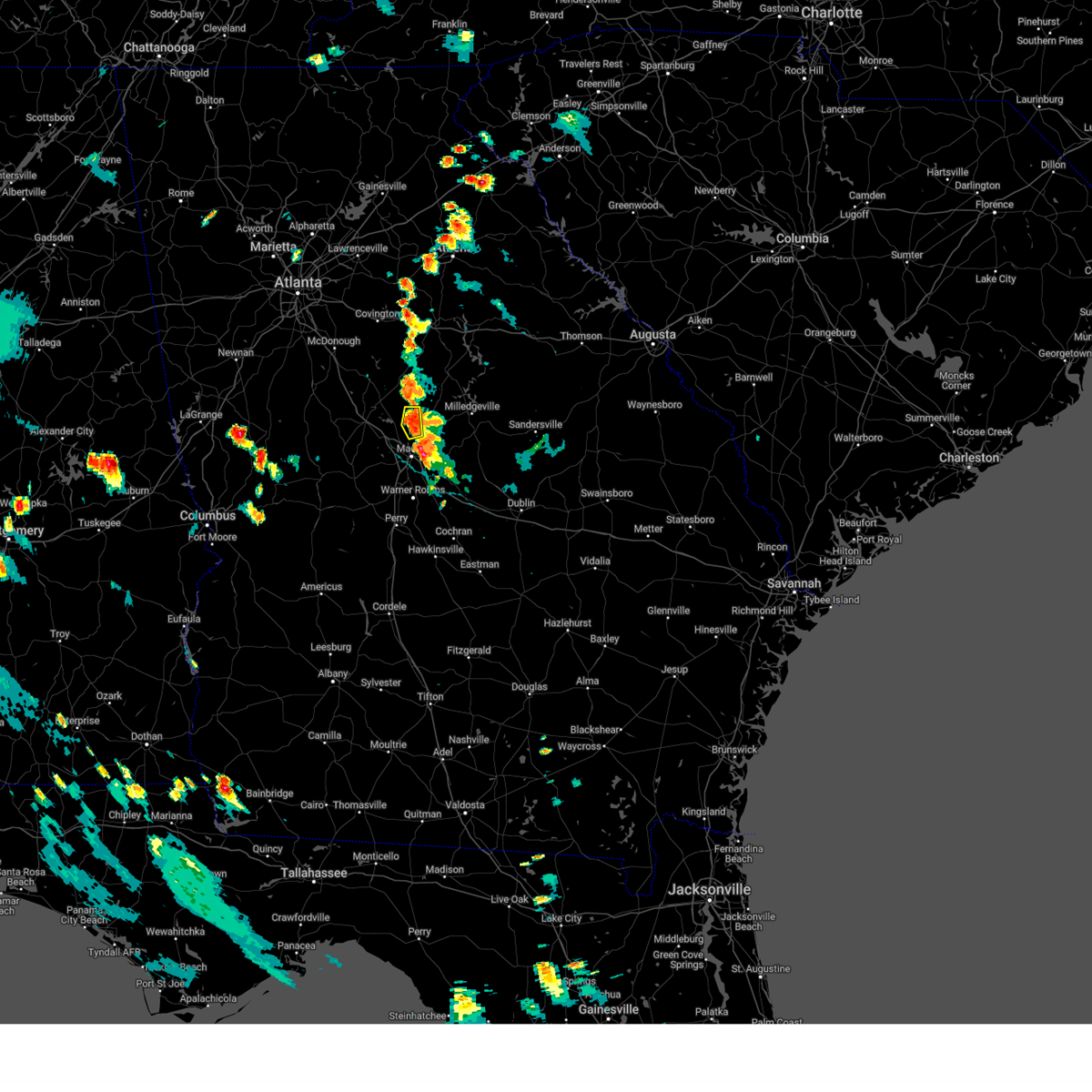Click the Waynesboro town label

point(654,405)
